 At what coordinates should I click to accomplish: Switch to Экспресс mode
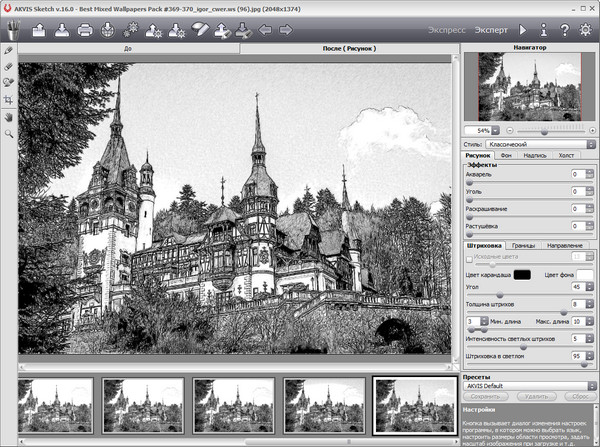pyautogui.click(x=448, y=30)
